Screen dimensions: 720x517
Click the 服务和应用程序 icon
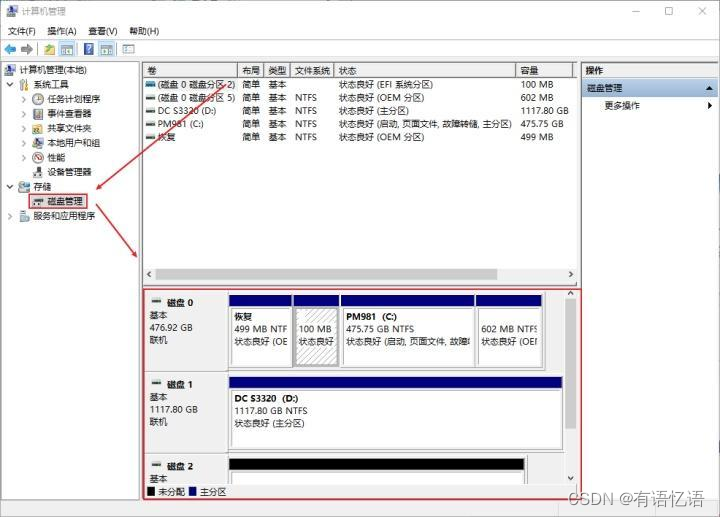tap(24, 216)
